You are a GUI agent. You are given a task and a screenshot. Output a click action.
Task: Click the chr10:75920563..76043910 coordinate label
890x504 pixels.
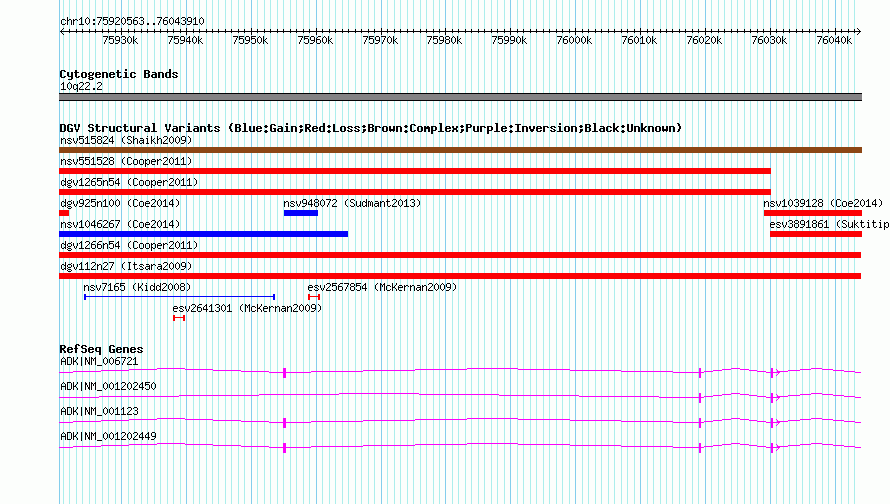(x=132, y=22)
